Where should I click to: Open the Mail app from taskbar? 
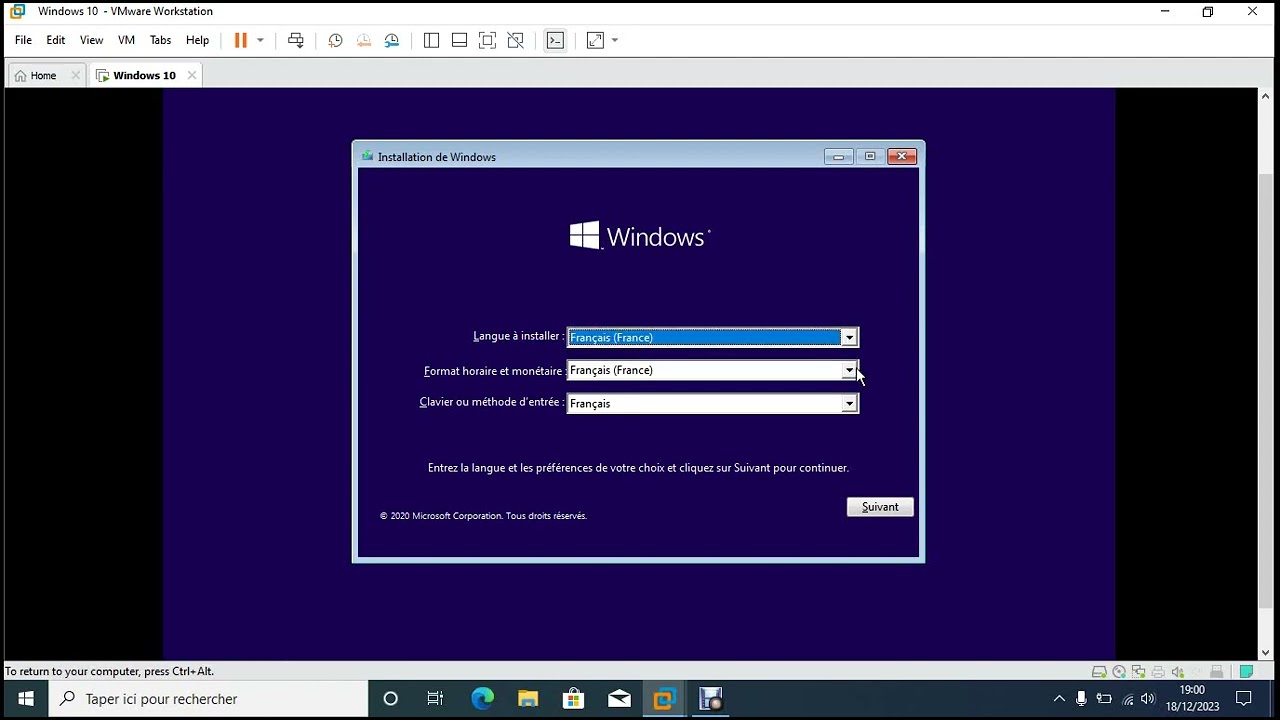(x=619, y=699)
